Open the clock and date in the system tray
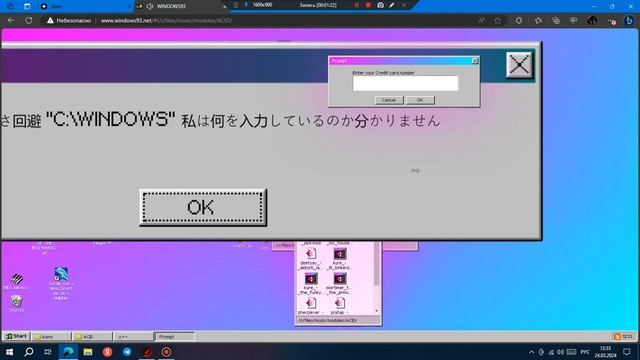Image resolution: width=640 pixels, height=360 pixels. click(x=605, y=352)
